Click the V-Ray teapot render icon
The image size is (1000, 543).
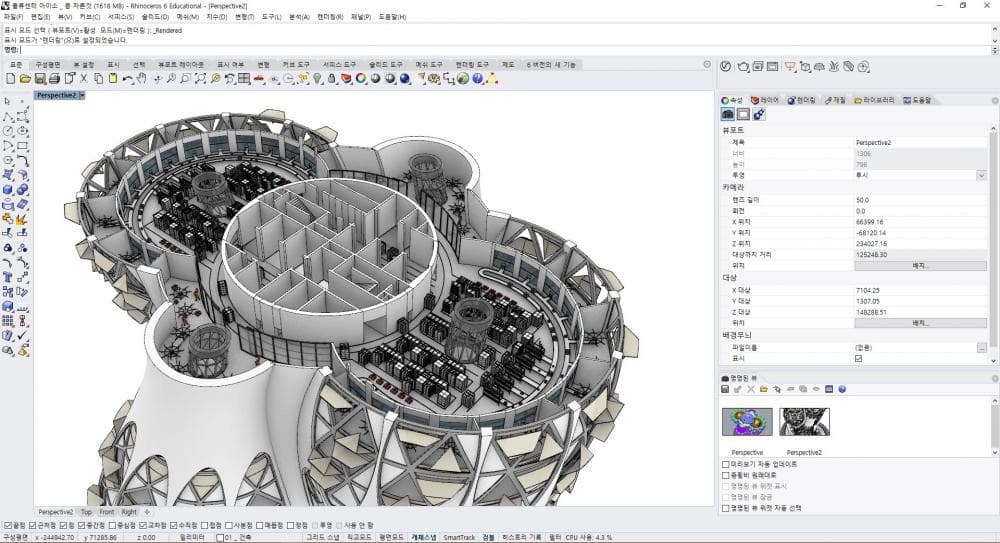743,66
